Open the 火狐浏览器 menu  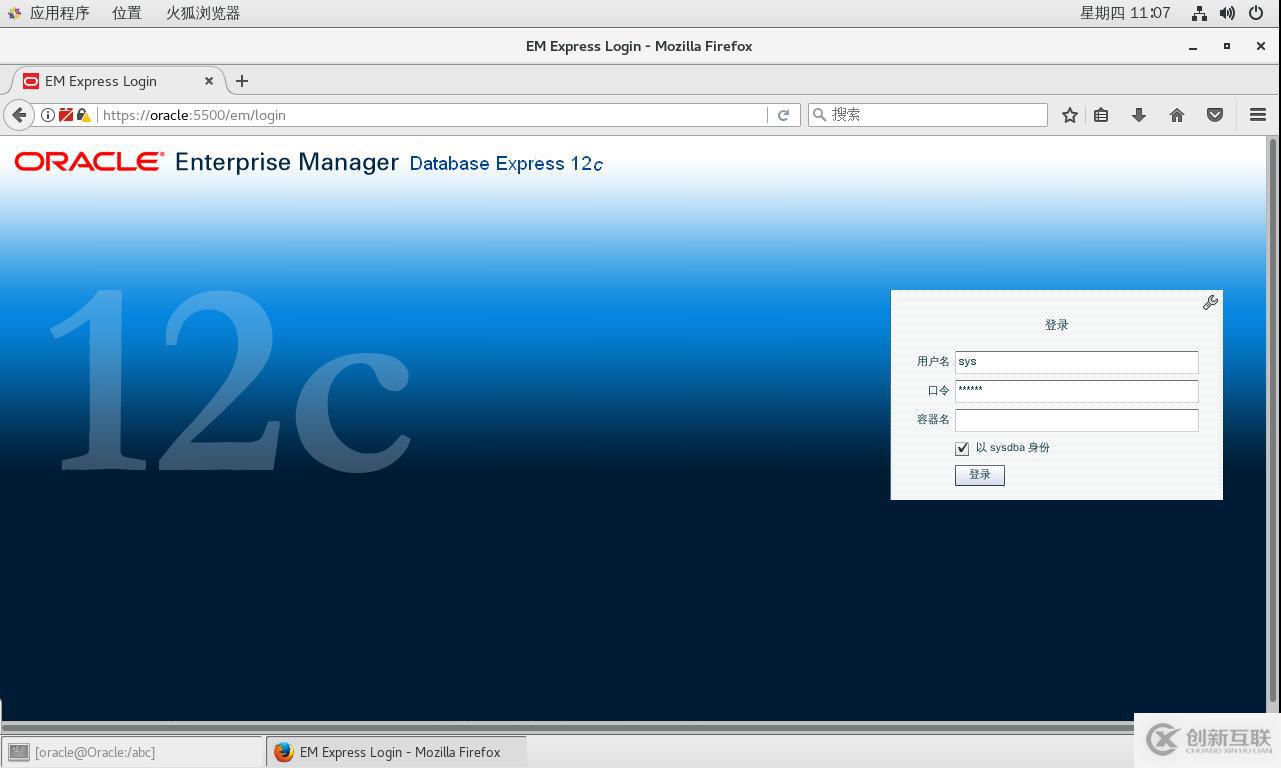pos(203,13)
